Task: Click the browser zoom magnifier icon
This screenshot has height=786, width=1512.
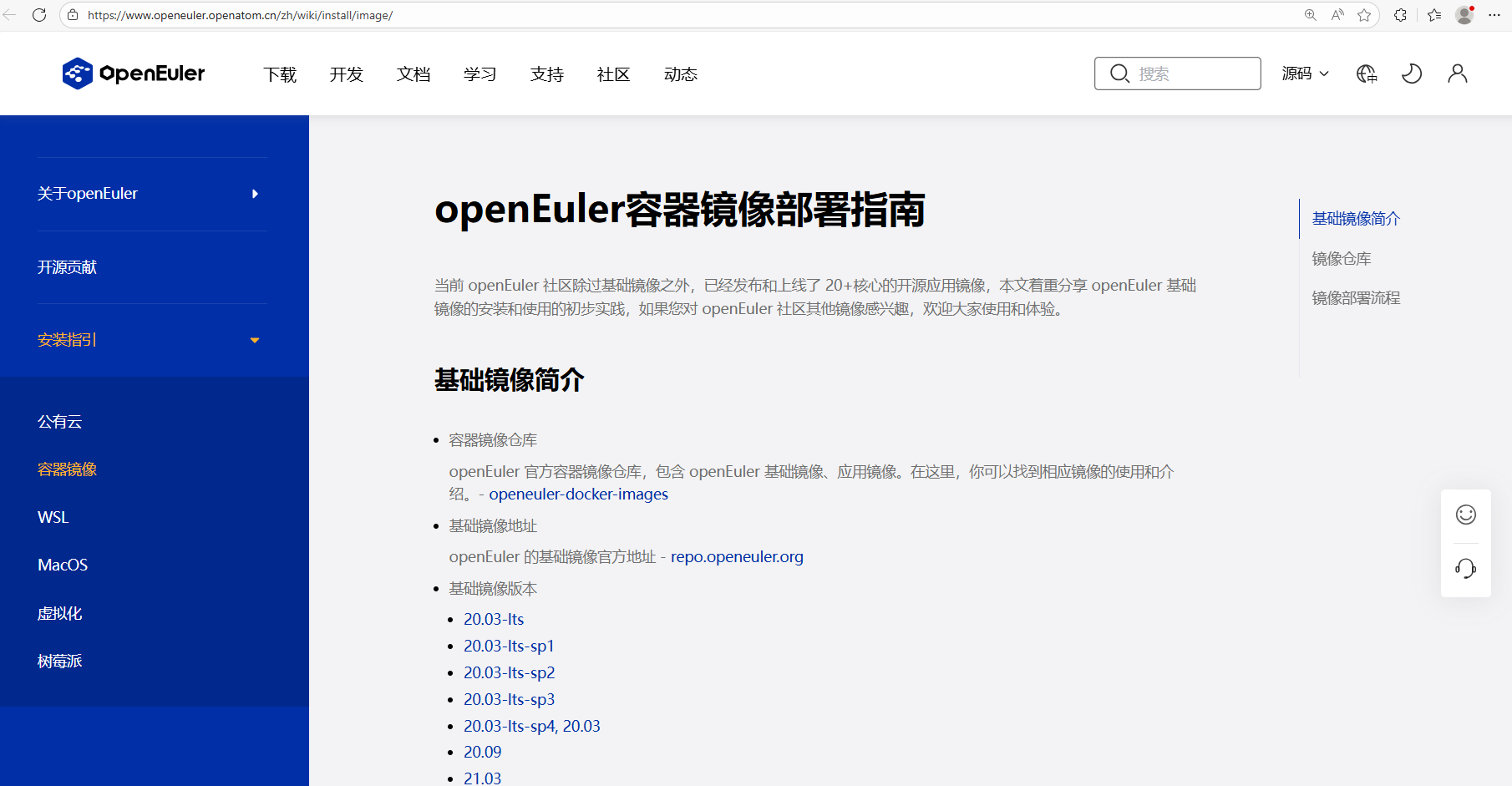Action: click(1310, 15)
